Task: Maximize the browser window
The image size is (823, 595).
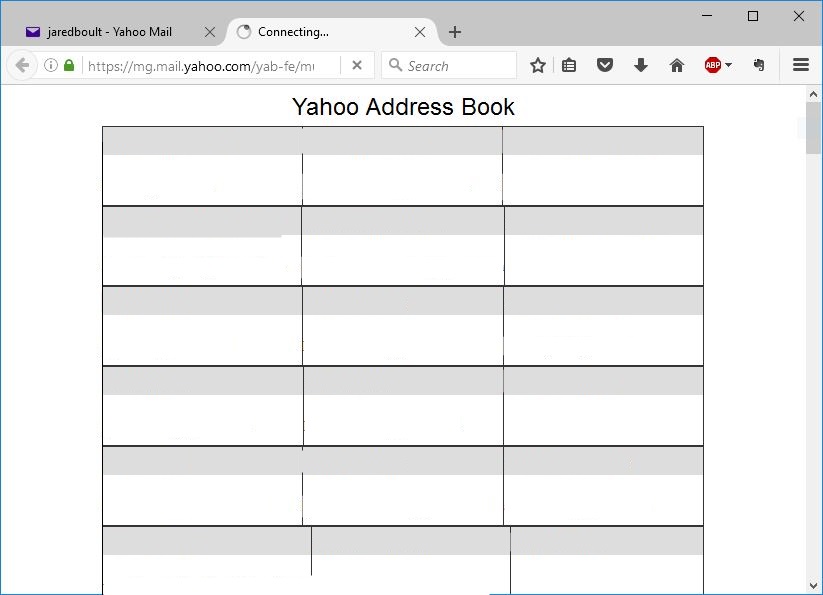Action: [x=753, y=16]
